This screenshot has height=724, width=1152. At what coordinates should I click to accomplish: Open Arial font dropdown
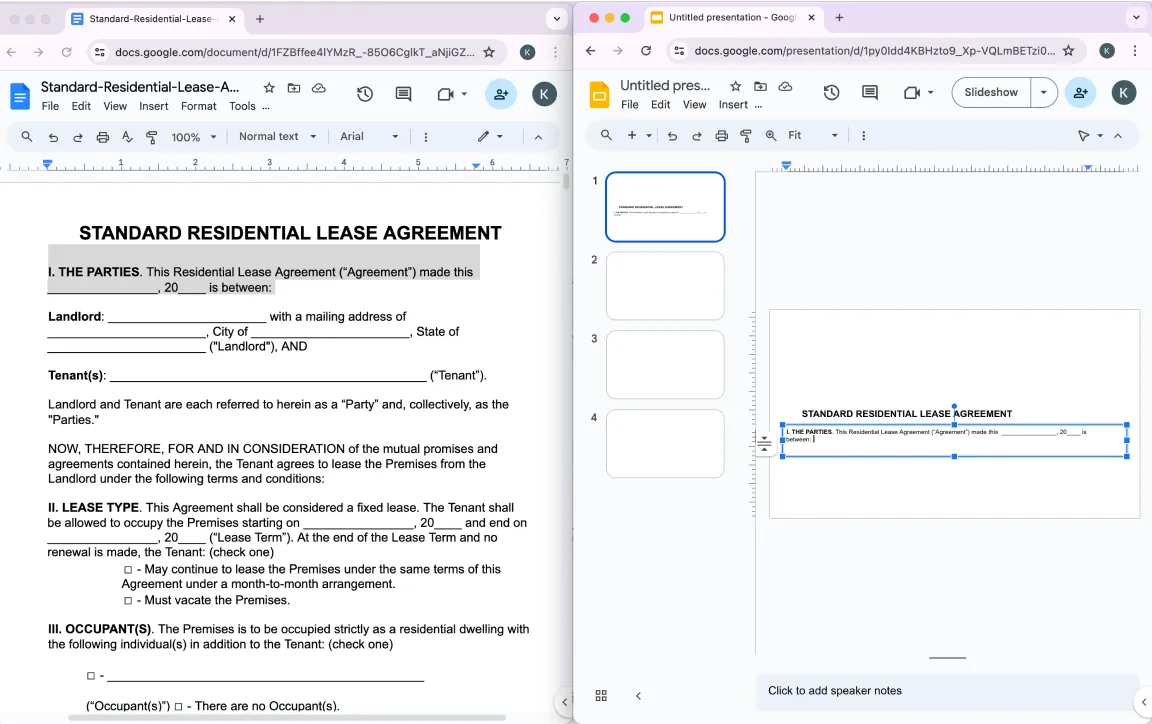tap(369, 137)
